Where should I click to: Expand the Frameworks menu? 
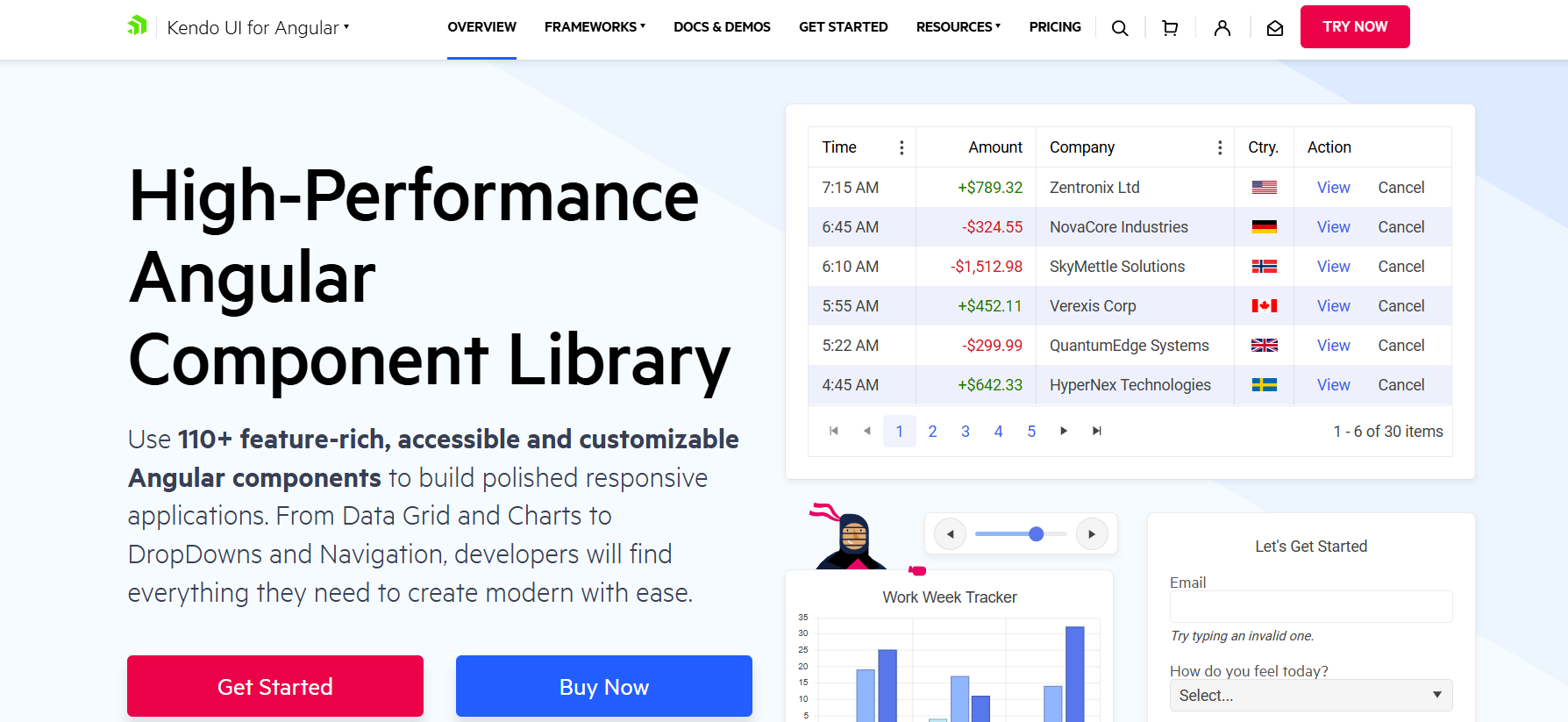tap(595, 27)
